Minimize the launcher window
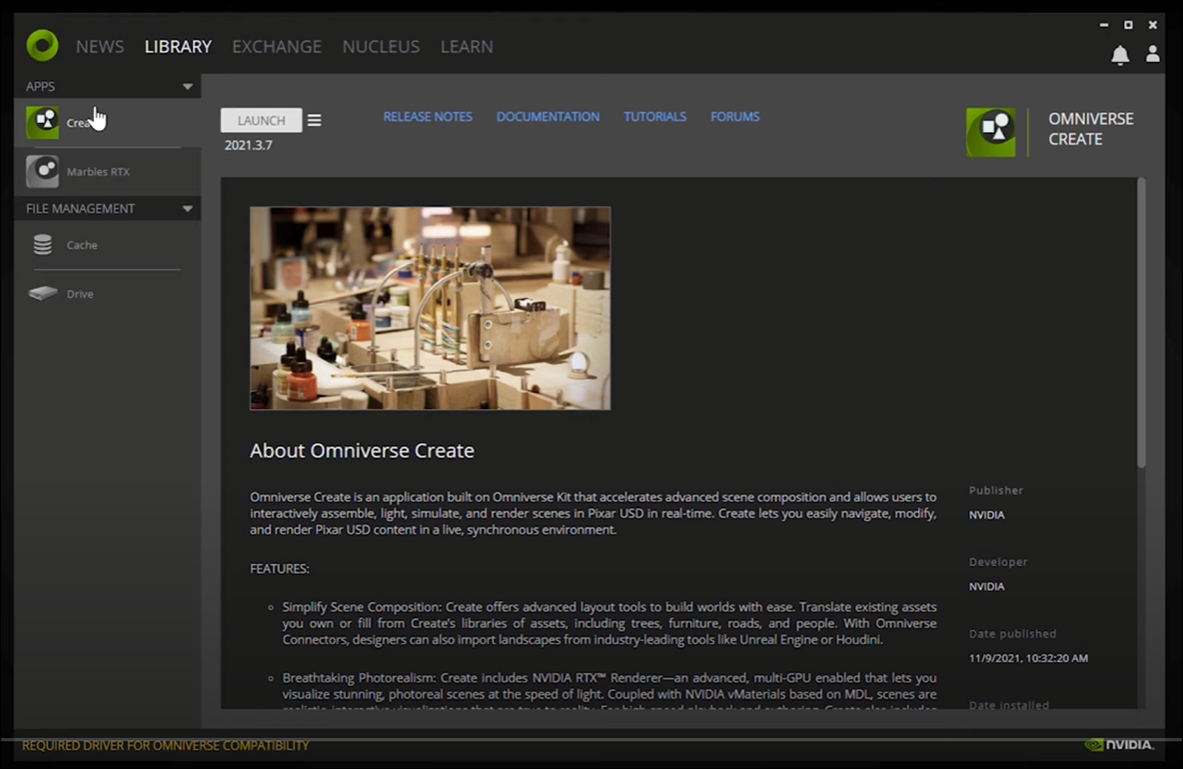1183x769 pixels. pos(1104,25)
